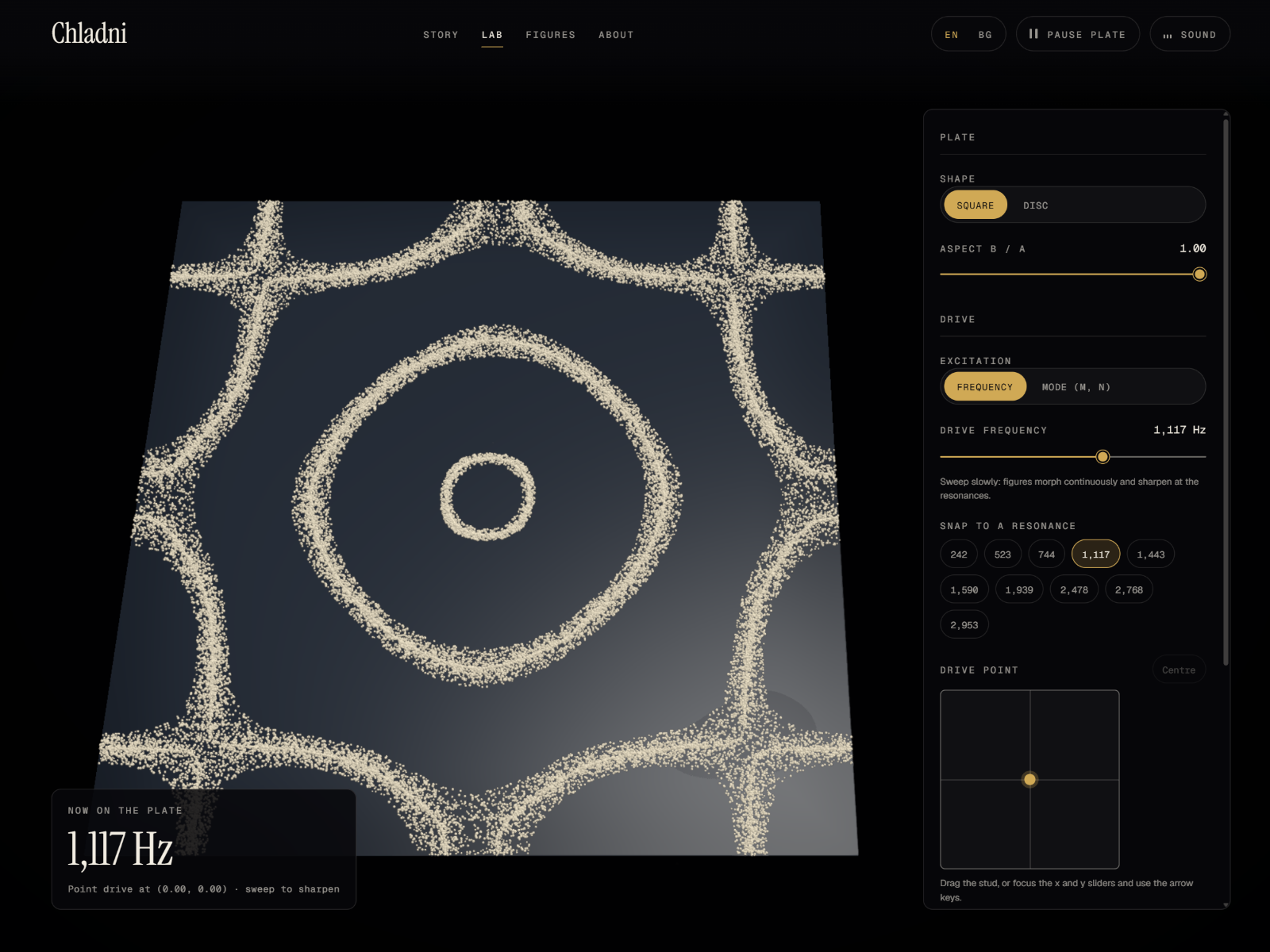Select the Disc plate shape
This screenshot has height=952, width=1270.
pyautogui.click(x=1035, y=205)
